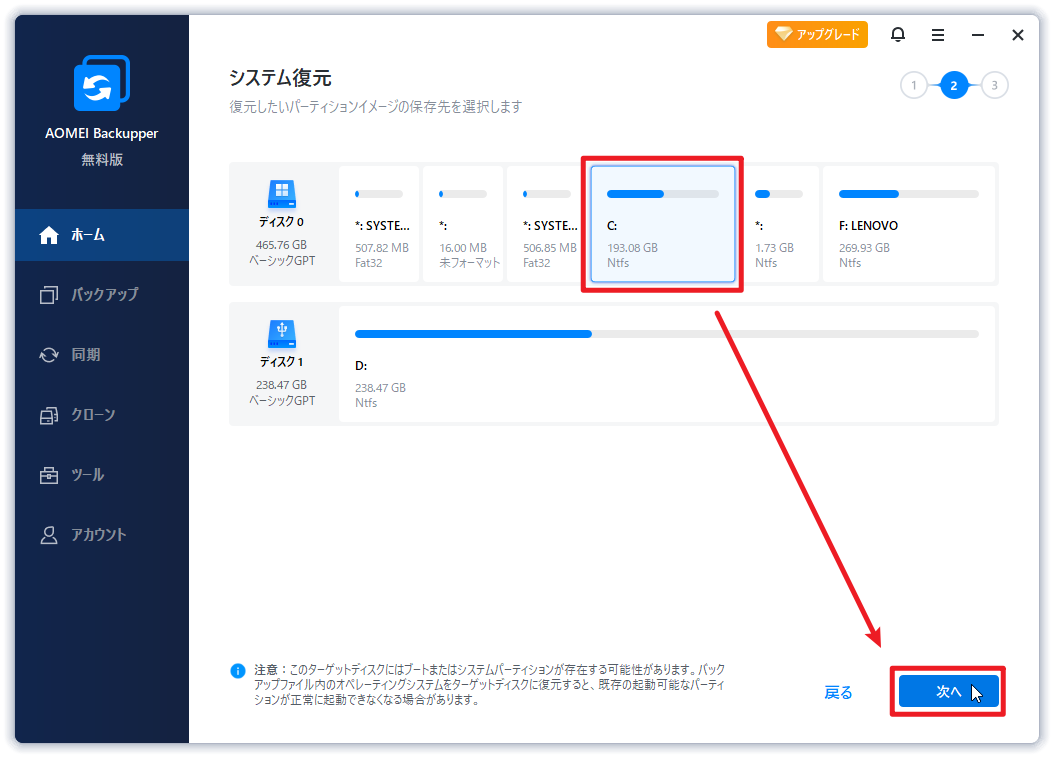Click the Disk 0 Windows drive icon

tap(282, 194)
